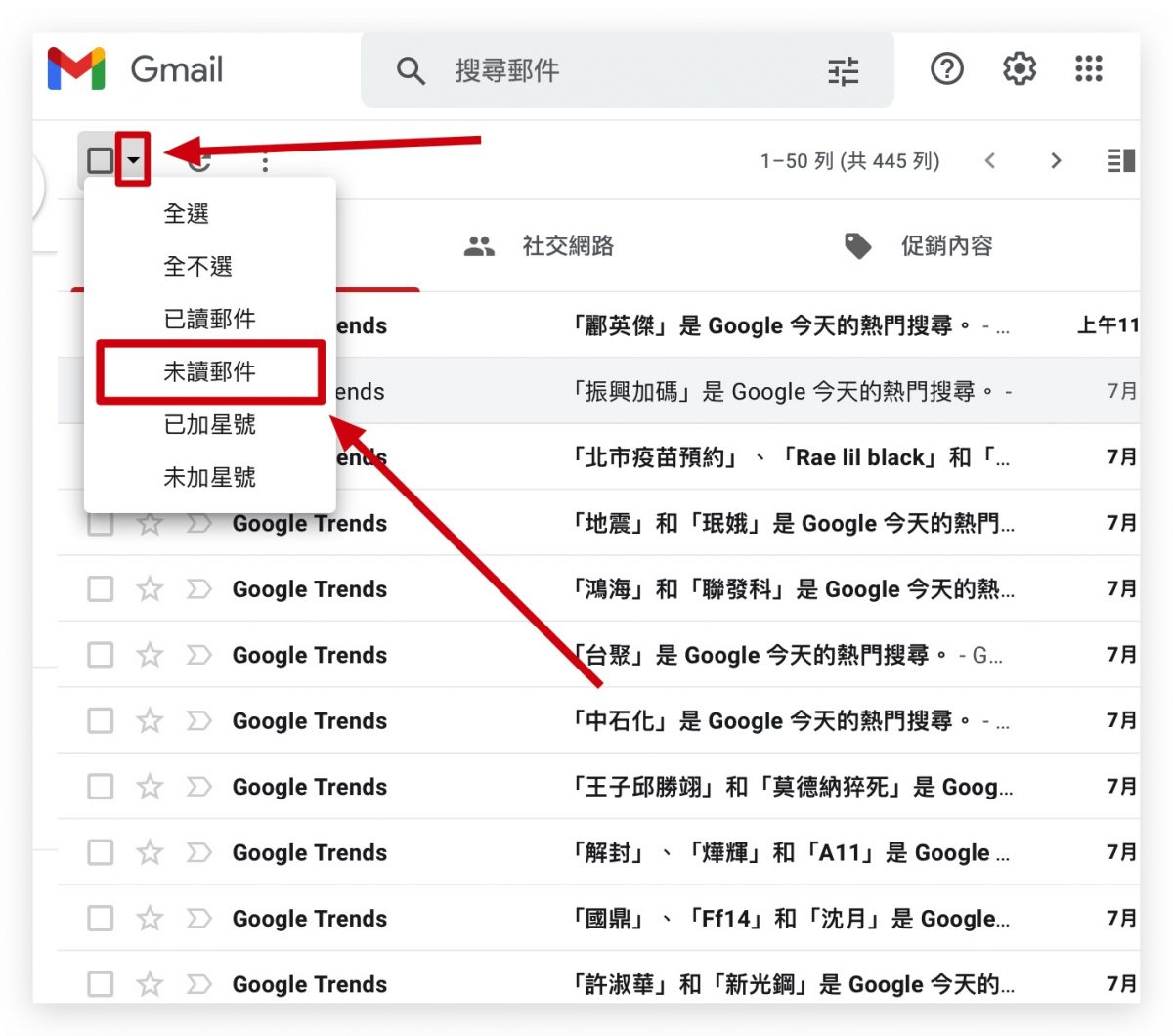Star the 「國鼎」 email
The height and width of the screenshot is (1036, 1173).
[x=150, y=919]
